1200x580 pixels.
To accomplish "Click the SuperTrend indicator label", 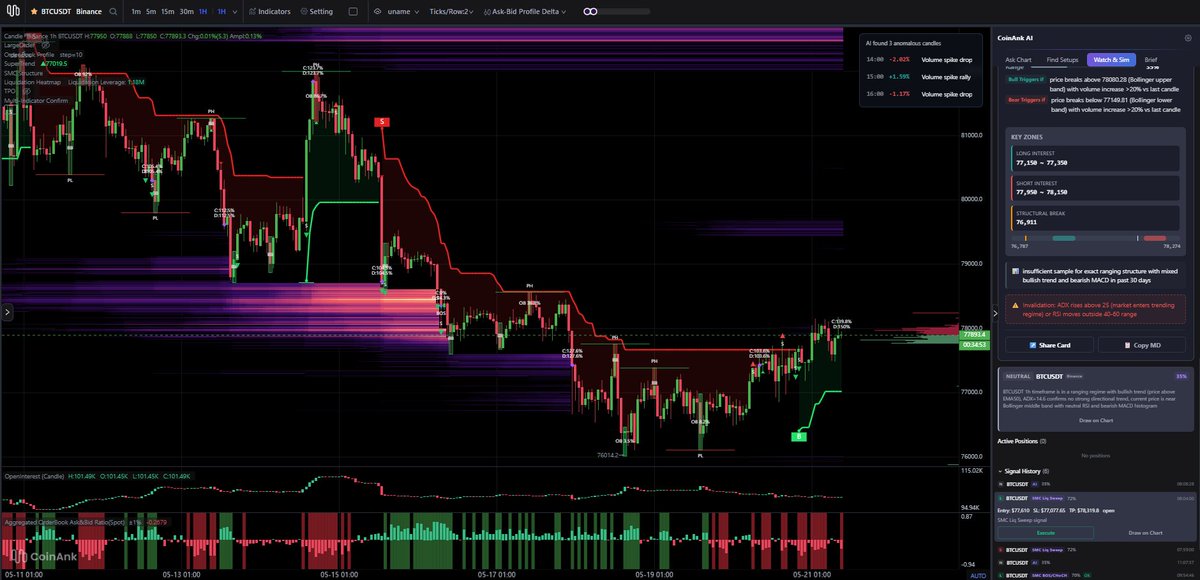I will 19,63.
